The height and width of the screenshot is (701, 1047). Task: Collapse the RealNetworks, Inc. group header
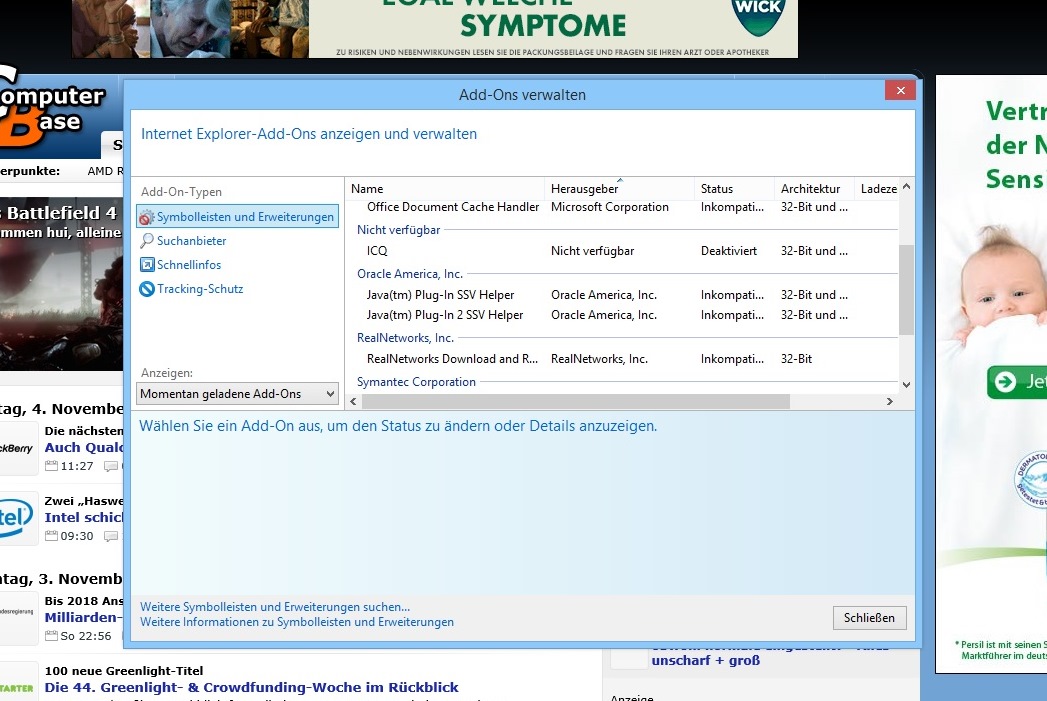405,338
